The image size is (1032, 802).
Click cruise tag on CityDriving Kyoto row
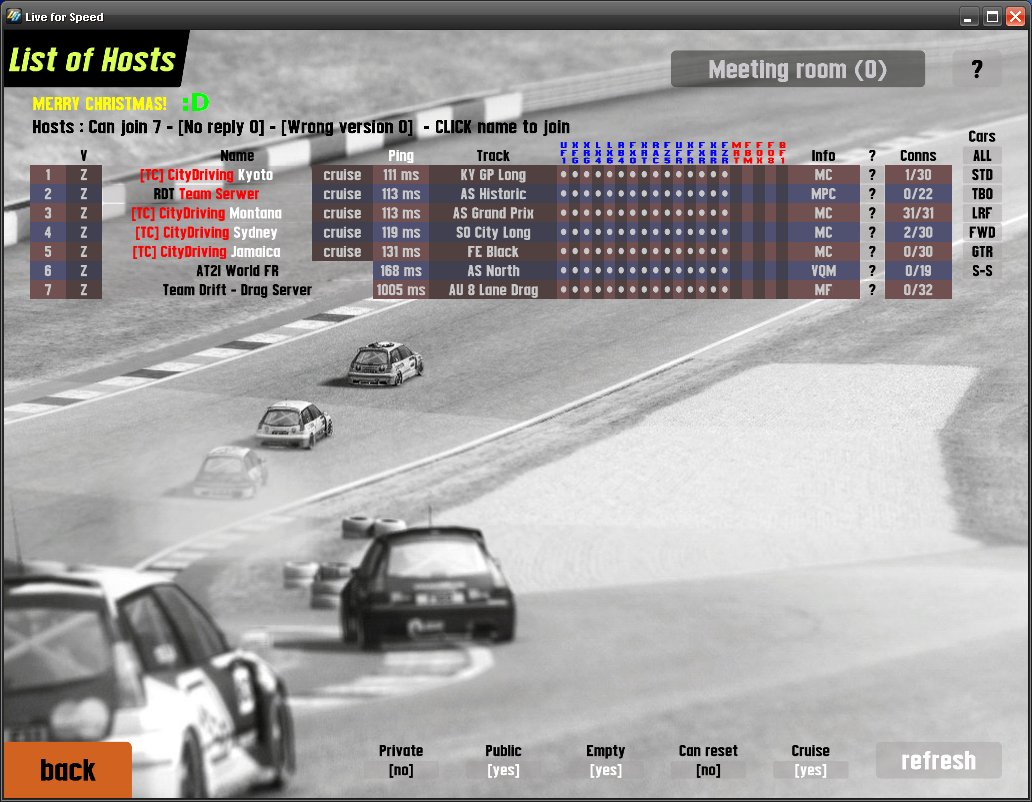coord(342,175)
